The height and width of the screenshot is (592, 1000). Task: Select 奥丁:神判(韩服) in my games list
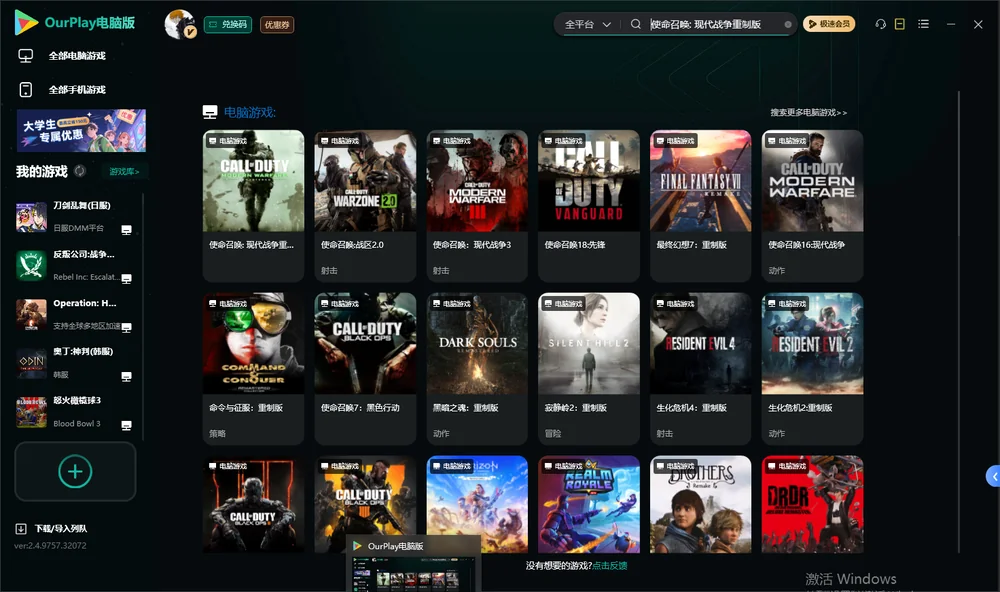pos(75,363)
